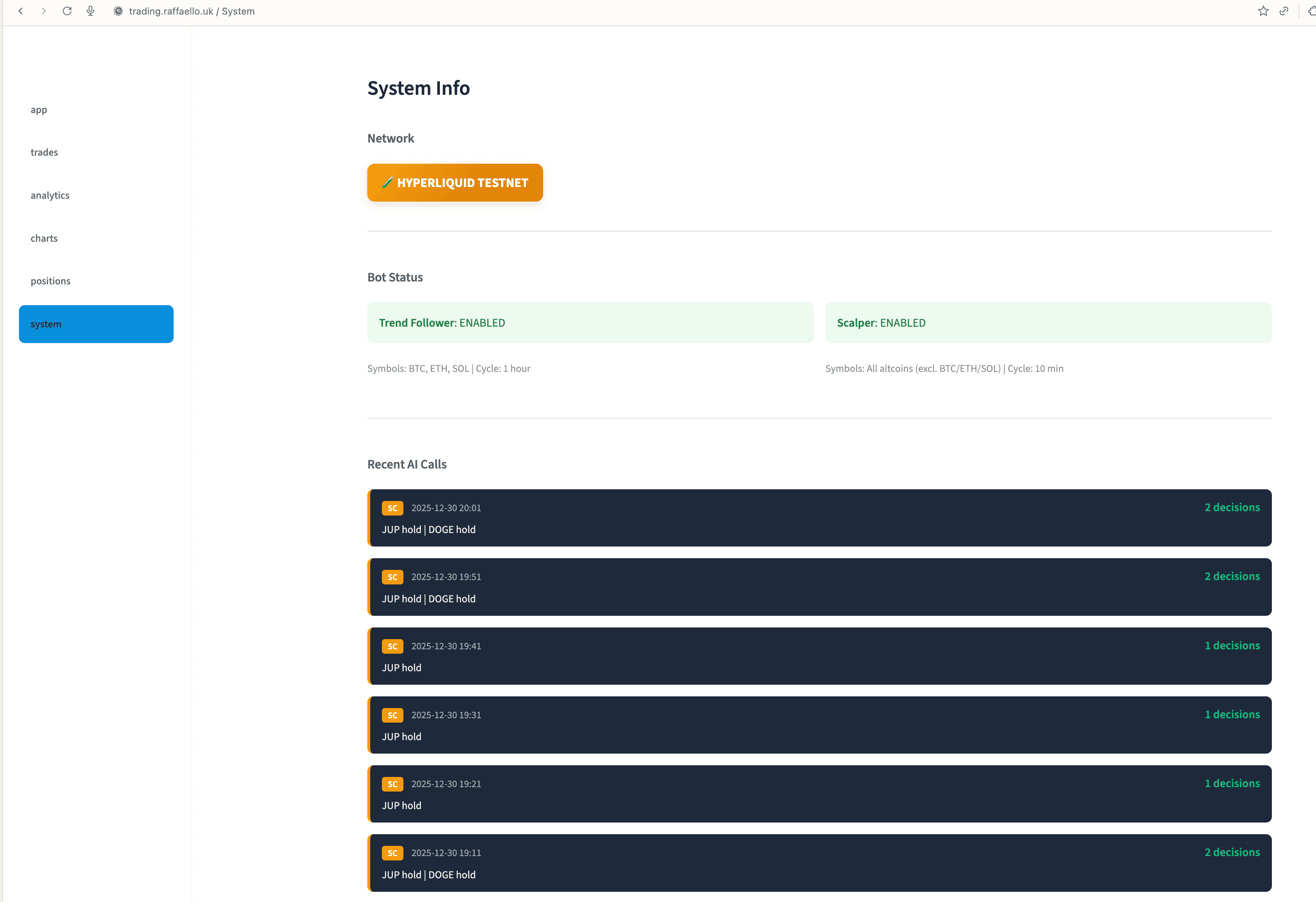Click the Scalper: ENABLED status card

pos(1048,323)
